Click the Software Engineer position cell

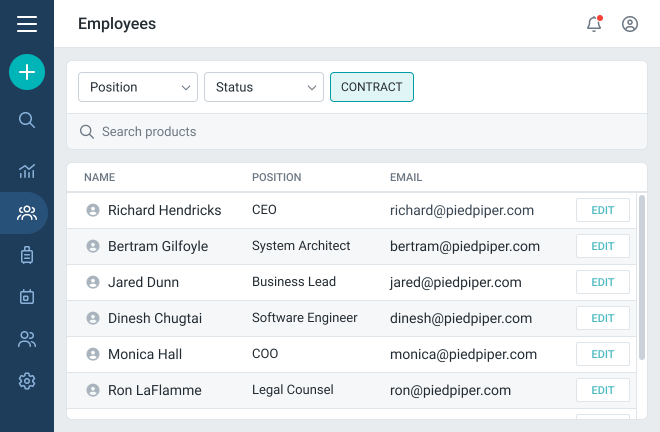(304, 317)
